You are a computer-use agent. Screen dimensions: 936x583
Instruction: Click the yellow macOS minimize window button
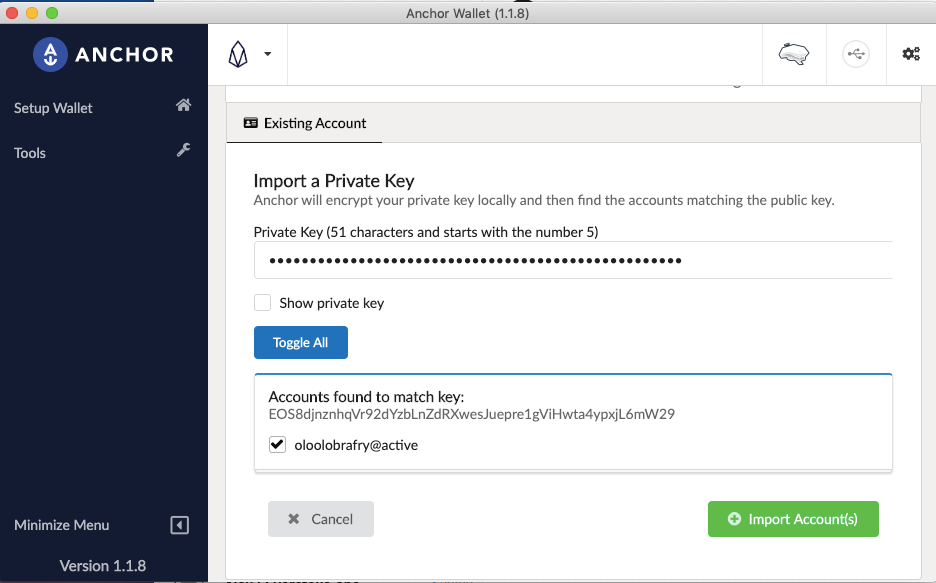[x=32, y=13]
